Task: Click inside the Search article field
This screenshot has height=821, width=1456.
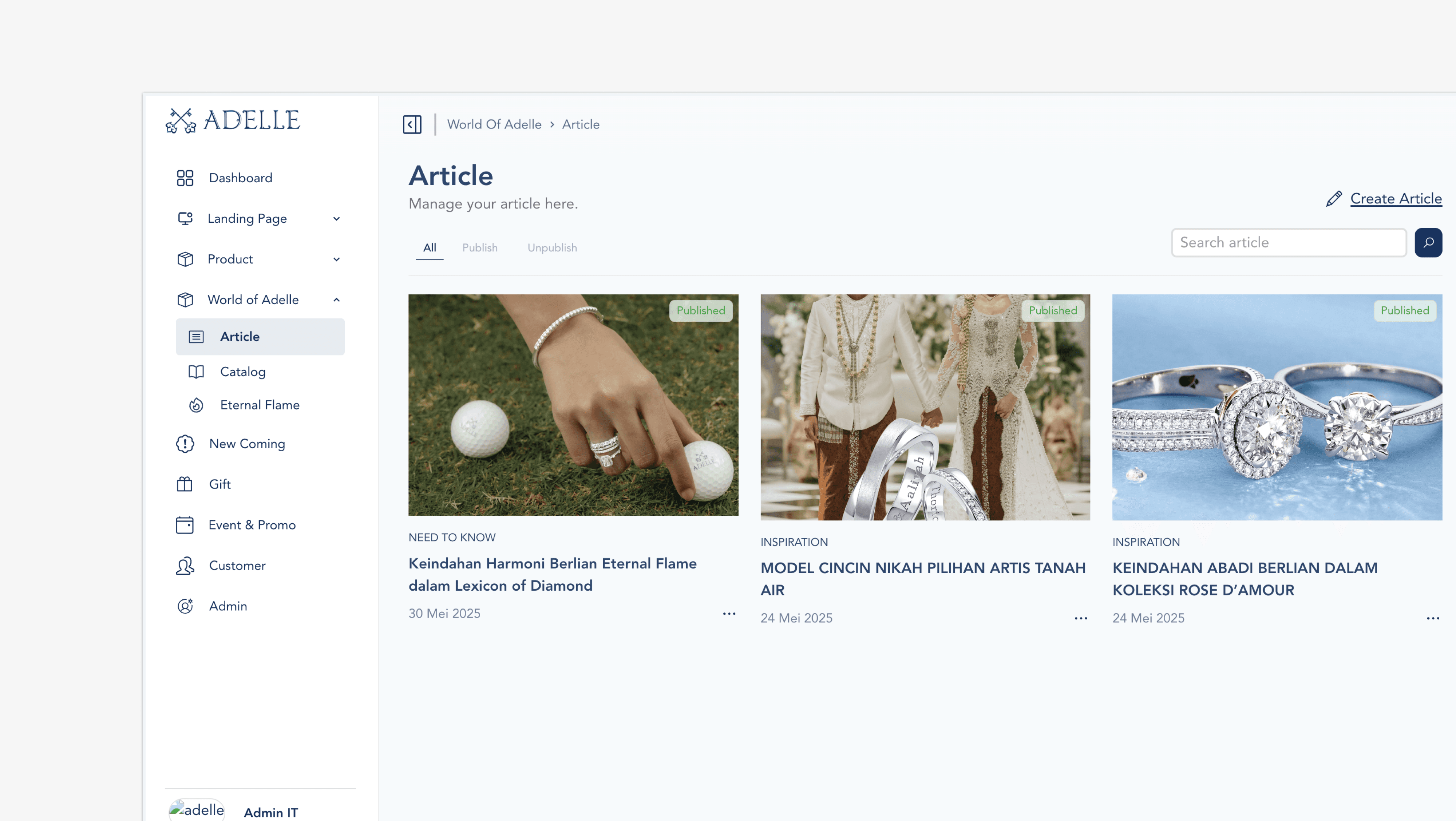Action: (x=1289, y=242)
